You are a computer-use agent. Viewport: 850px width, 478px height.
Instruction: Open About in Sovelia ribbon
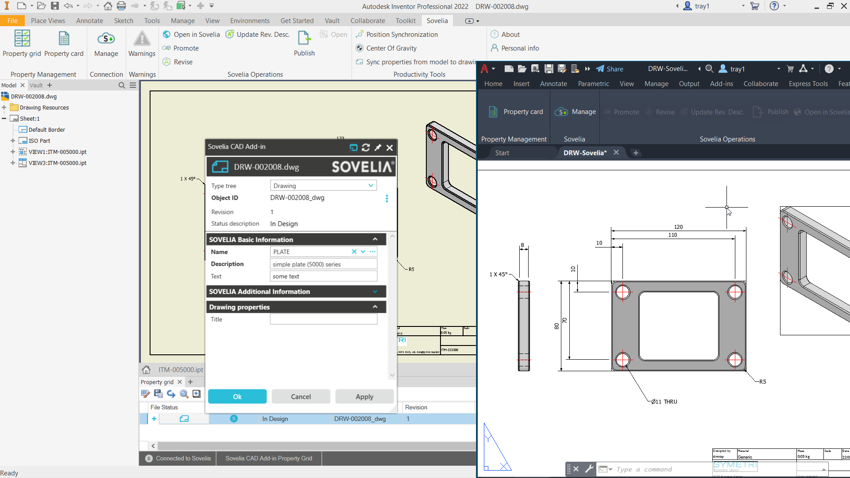pyautogui.click(x=505, y=34)
